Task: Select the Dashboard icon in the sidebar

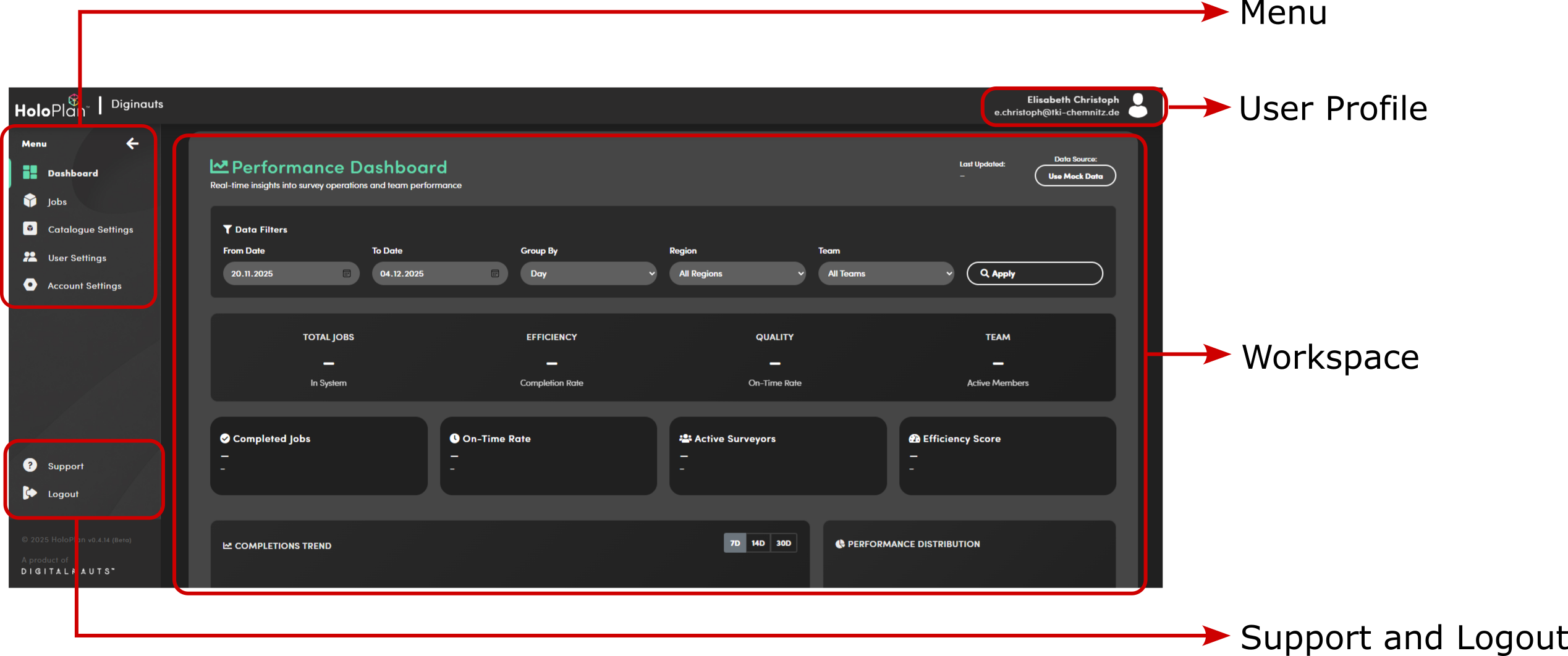Action: coord(30,173)
